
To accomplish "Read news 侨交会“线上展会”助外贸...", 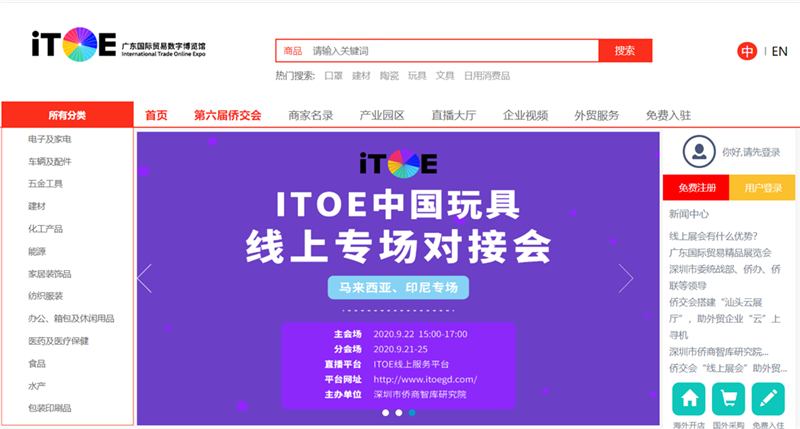I will pyautogui.click(x=728, y=368).
